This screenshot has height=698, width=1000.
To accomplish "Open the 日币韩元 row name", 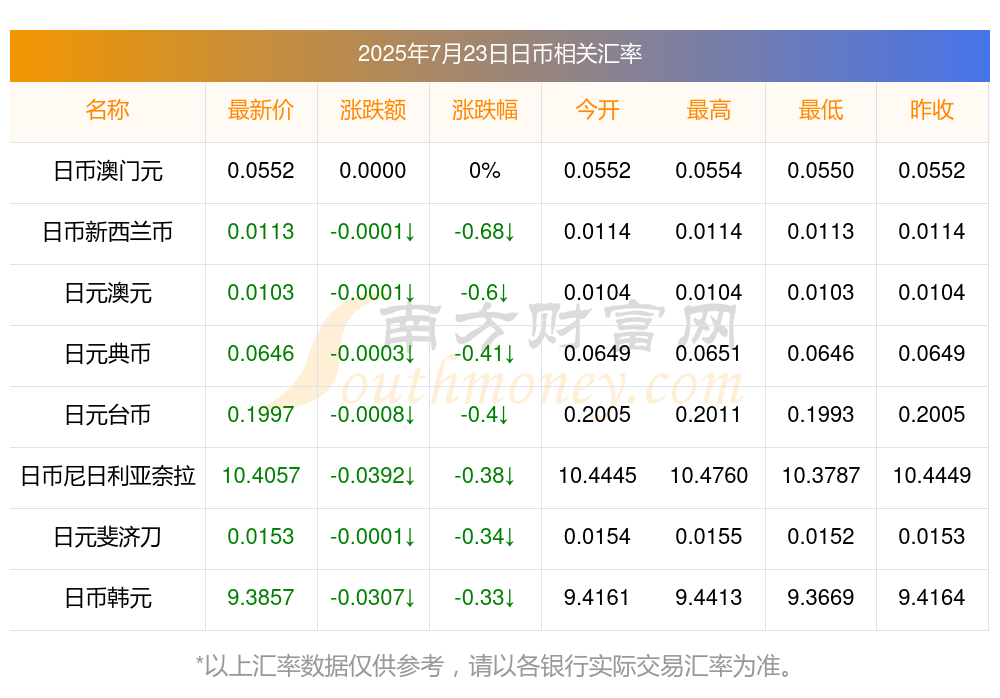I will point(108,598).
